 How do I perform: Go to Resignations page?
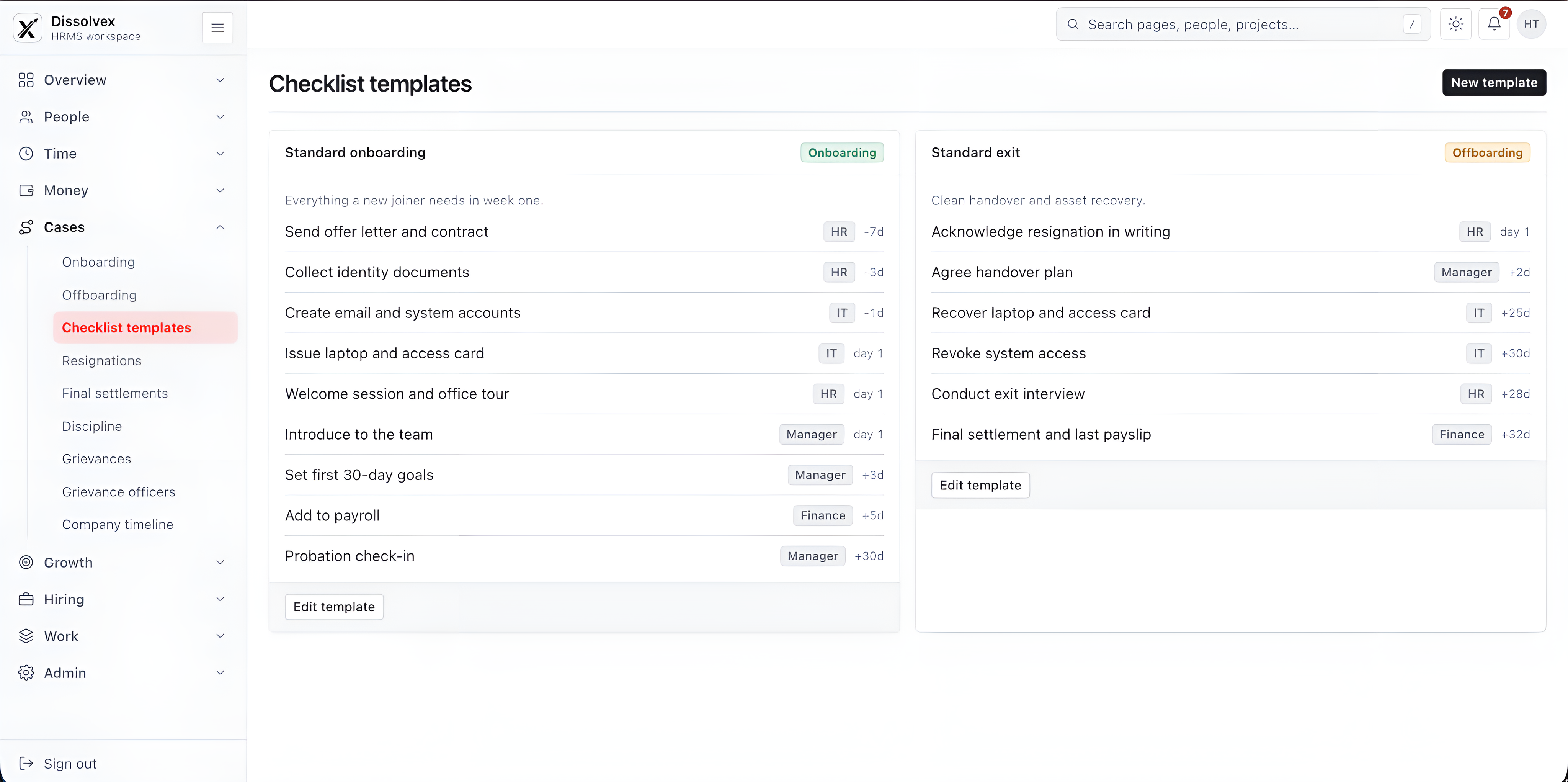(x=145, y=360)
